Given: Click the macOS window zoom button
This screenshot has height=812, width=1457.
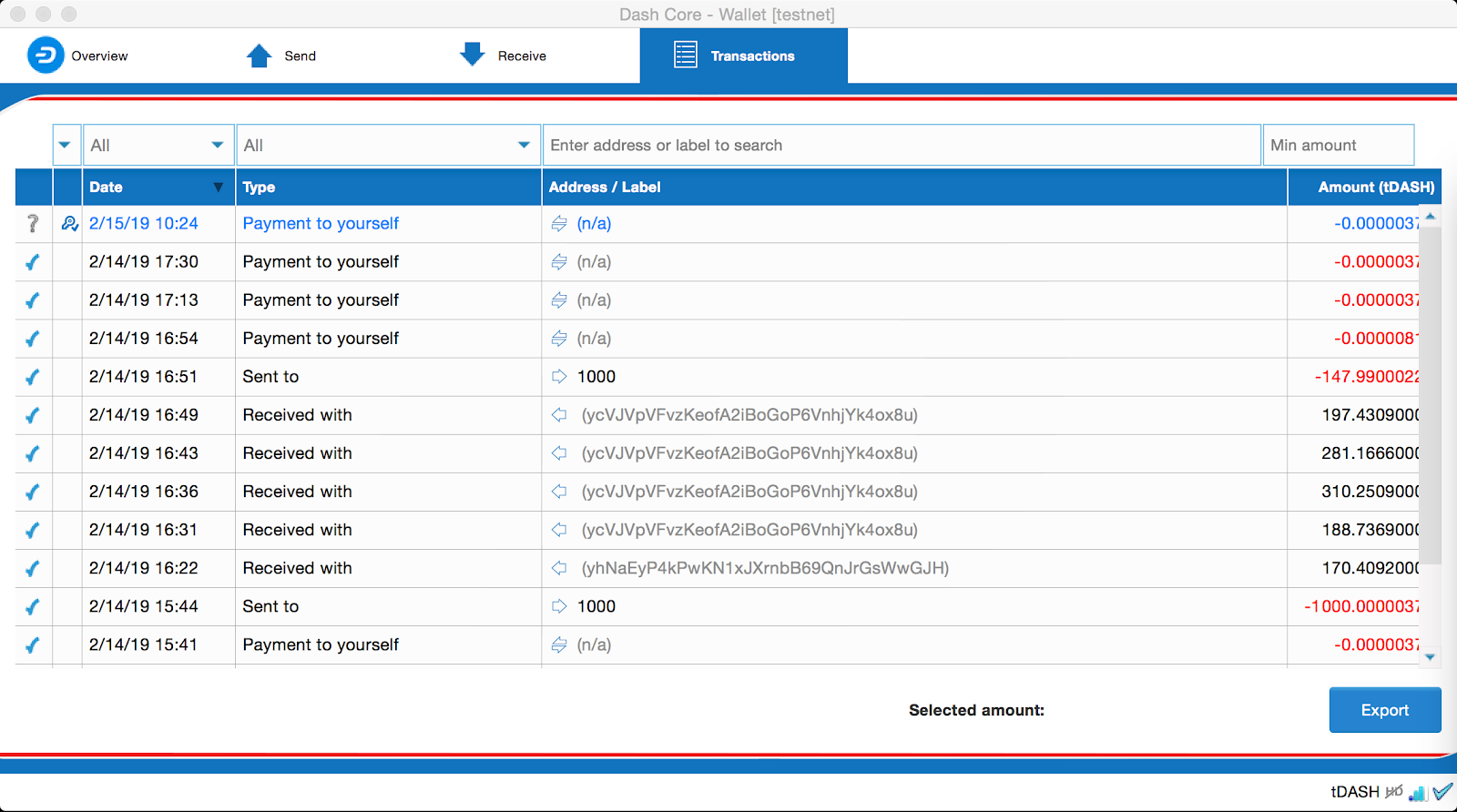Looking at the screenshot, I should pyautogui.click(x=69, y=14).
